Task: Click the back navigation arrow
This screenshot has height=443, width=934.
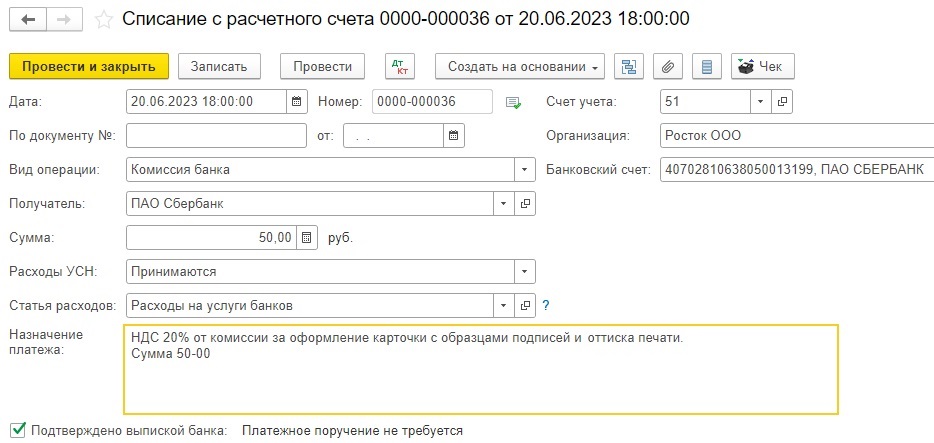Action: coord(28,19)
